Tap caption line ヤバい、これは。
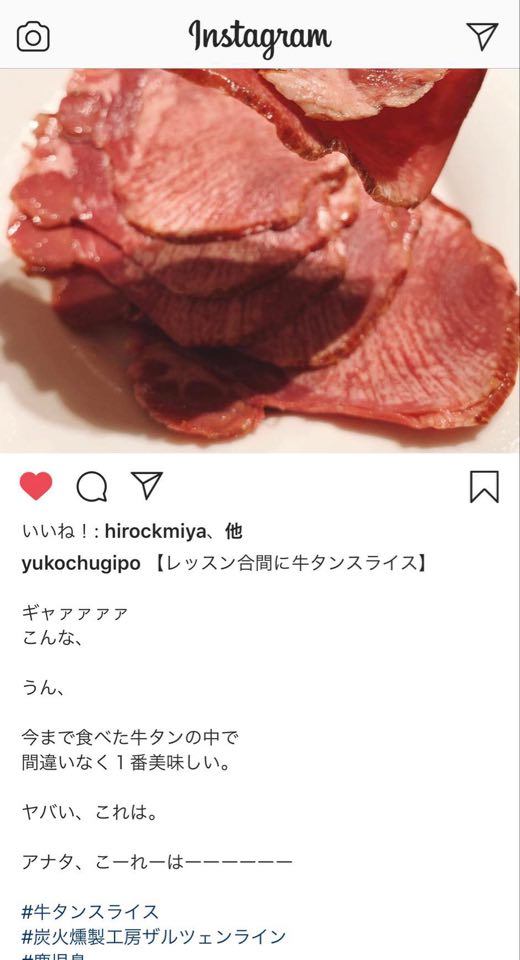This screenshot has width=520, height=960. click(91, 813)
